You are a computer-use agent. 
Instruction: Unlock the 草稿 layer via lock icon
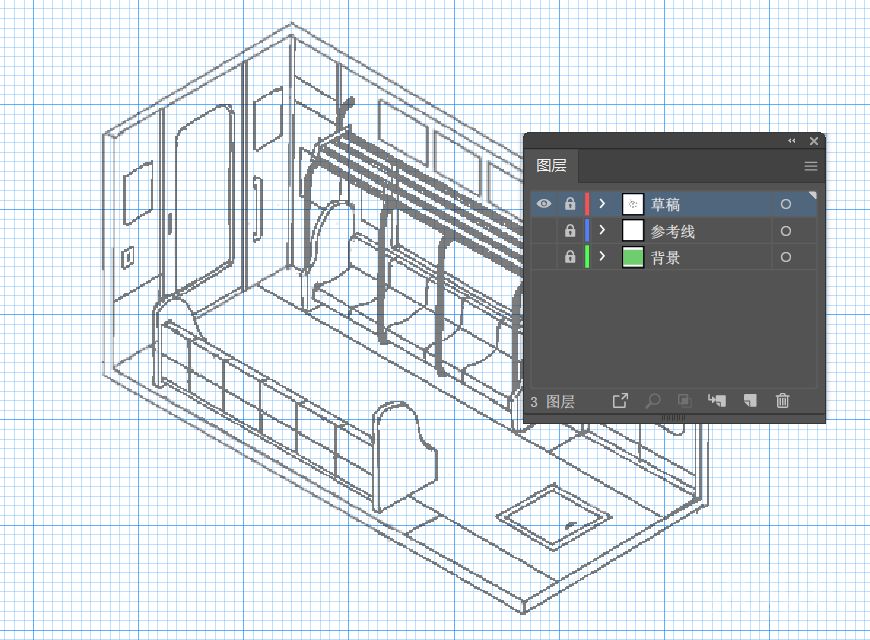[x=570, y=204]
